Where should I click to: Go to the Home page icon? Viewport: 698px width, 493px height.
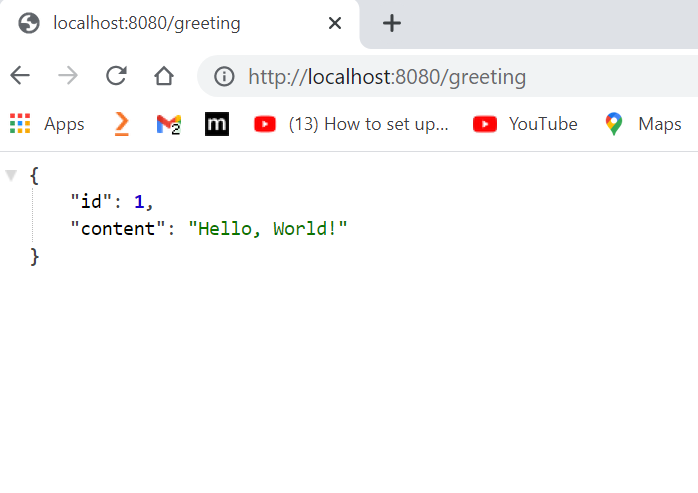click(164, 76)
